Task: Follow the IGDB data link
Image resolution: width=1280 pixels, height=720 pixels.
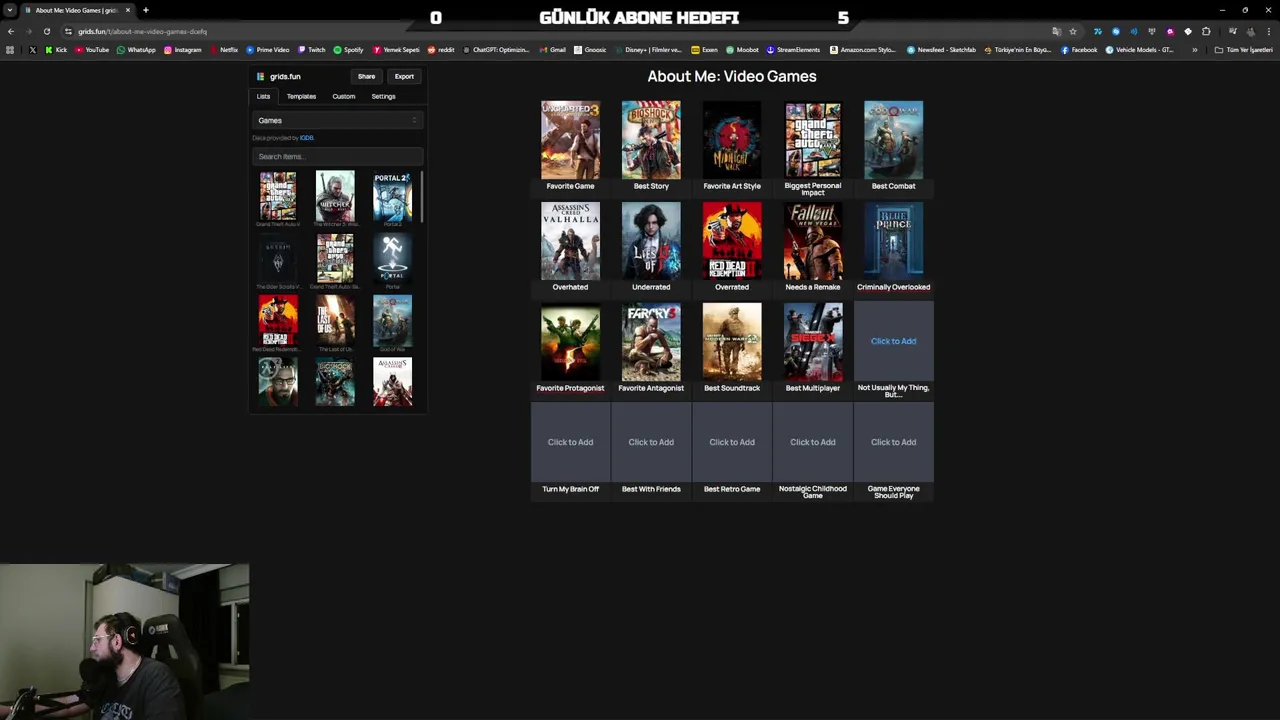Action: 307,138
